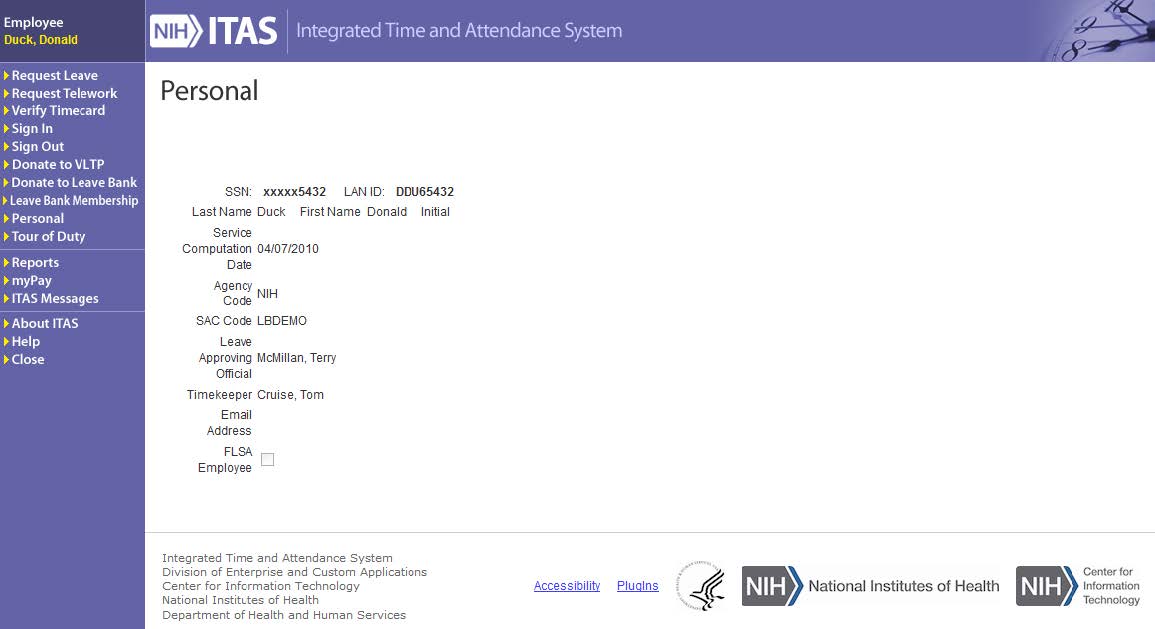This screenshot has width=1155, height=629.
Task: Click the LAN ID value DDU65432
Action: tap(425, 191)
